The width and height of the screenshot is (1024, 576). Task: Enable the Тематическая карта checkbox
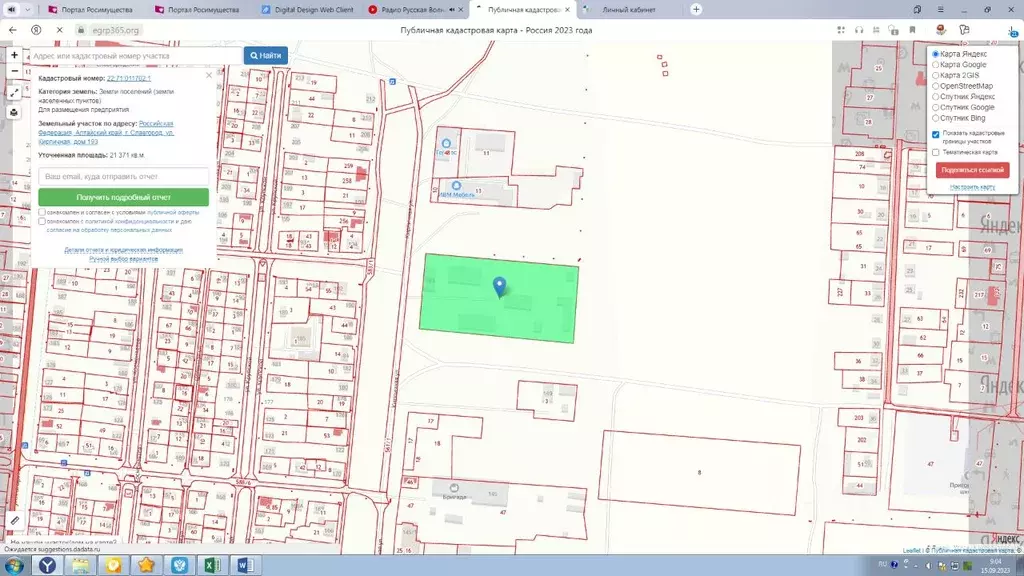coord(935,153)
